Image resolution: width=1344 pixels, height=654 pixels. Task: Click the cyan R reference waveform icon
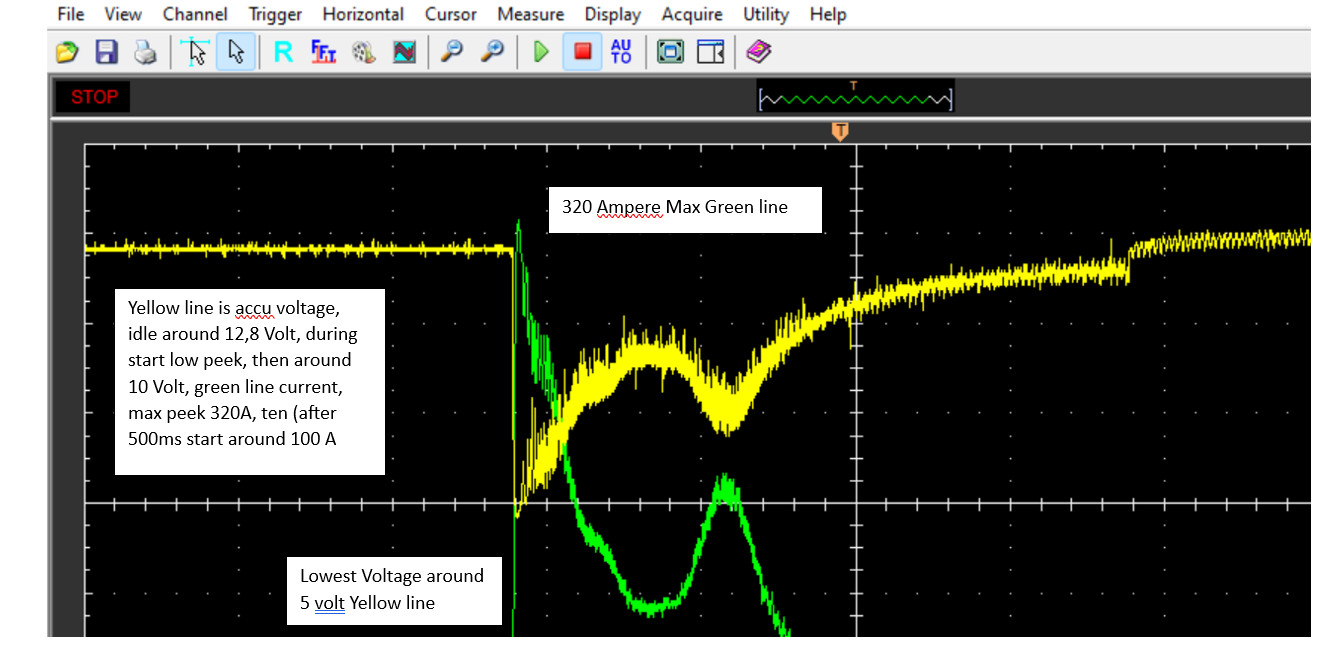click(283, 52)
